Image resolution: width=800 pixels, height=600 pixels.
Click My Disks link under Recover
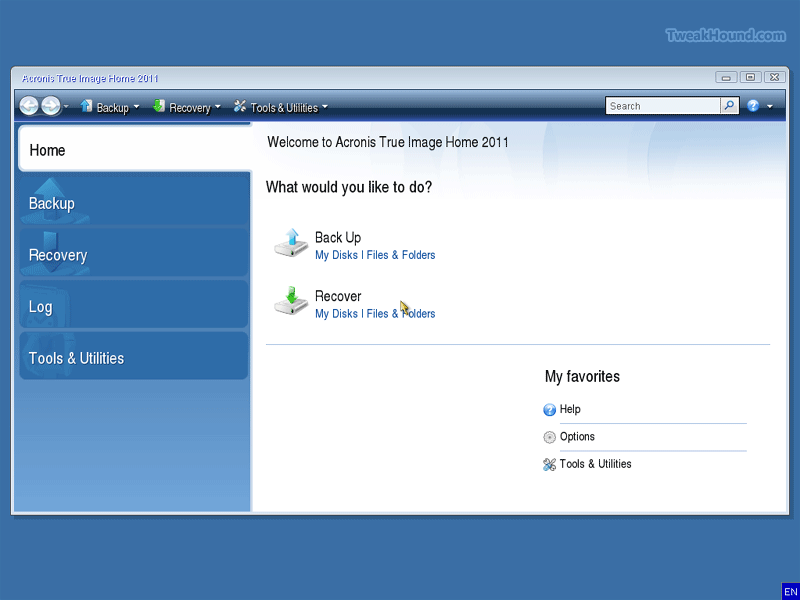click(x=336, y=314)
